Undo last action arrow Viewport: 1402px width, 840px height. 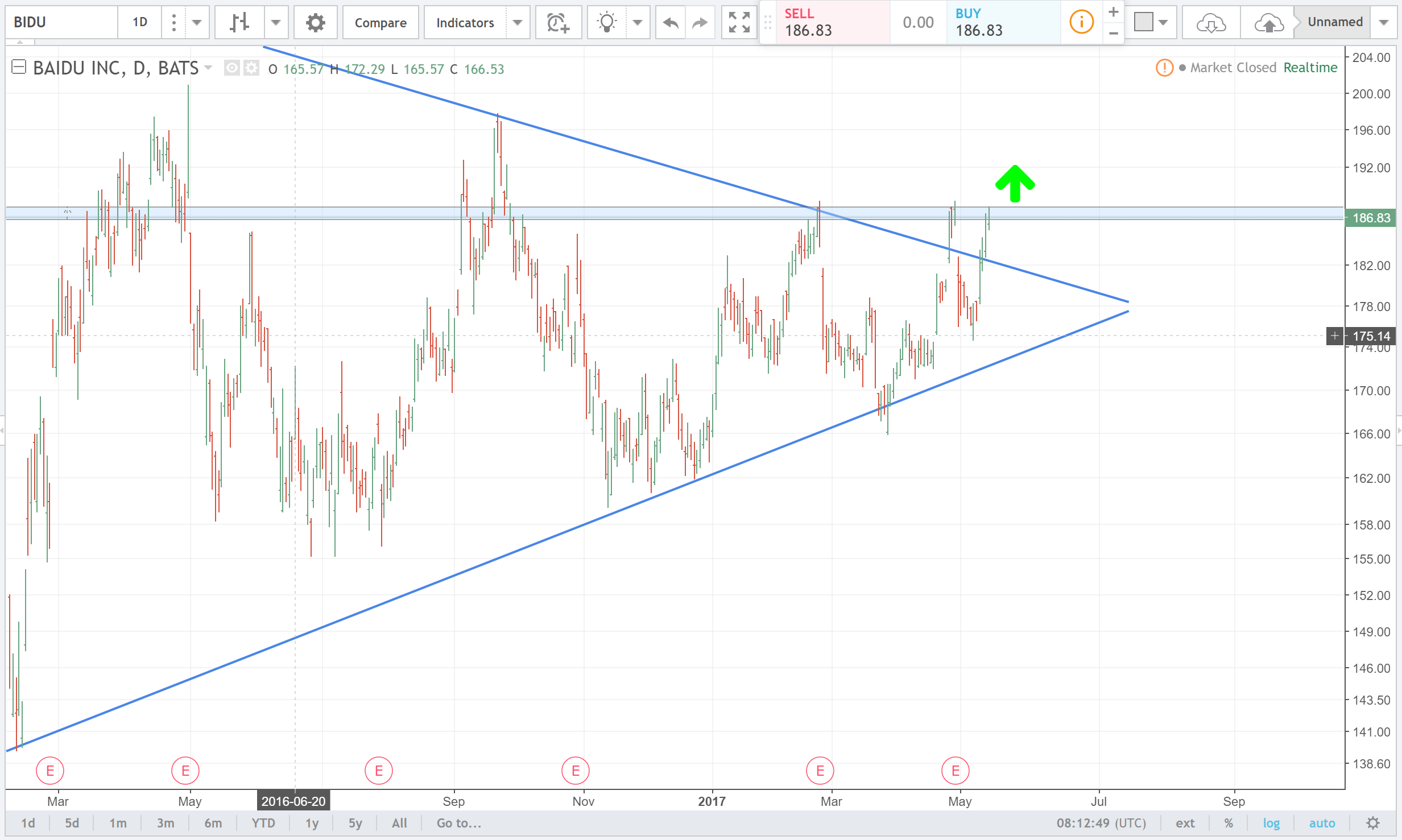pyautogui.click(x=671, y=23)
